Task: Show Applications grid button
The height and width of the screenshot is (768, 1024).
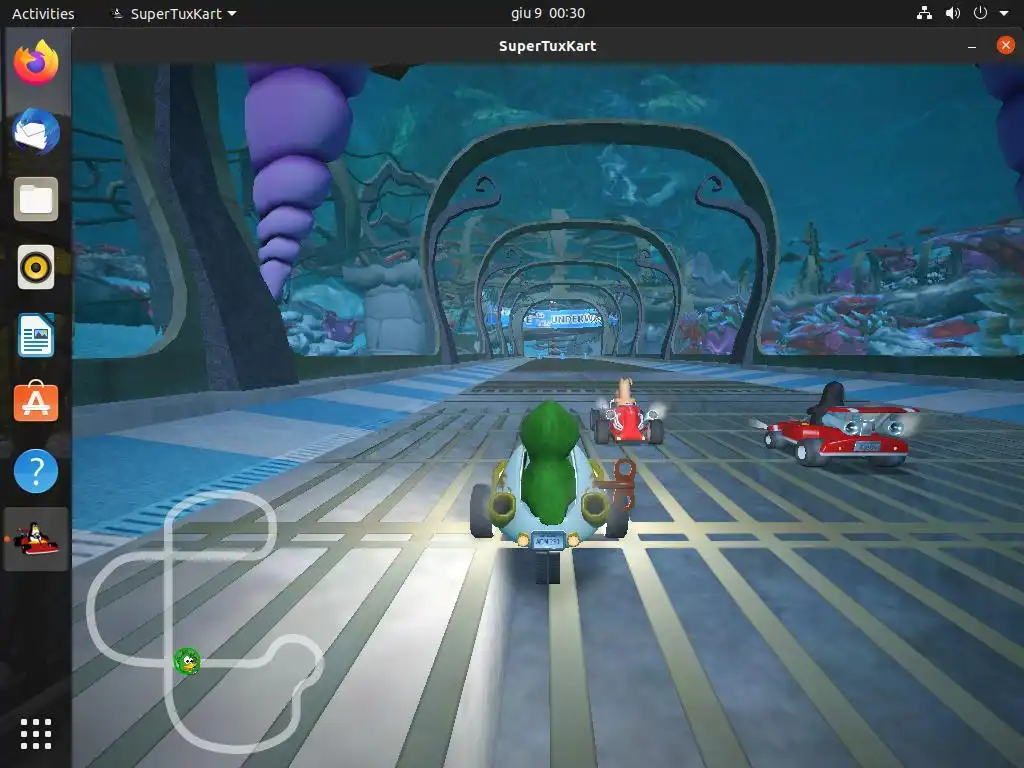Action: pyautogui.click(x=36, y=734)
